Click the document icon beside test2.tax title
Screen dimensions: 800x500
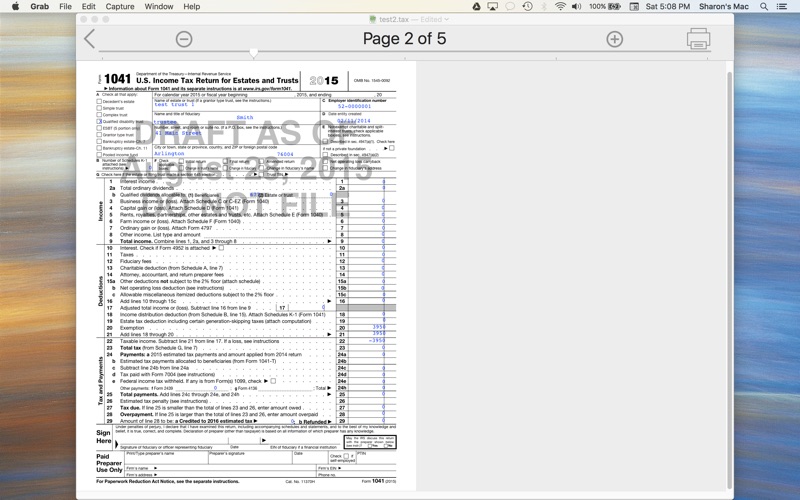tap(373, 19)
